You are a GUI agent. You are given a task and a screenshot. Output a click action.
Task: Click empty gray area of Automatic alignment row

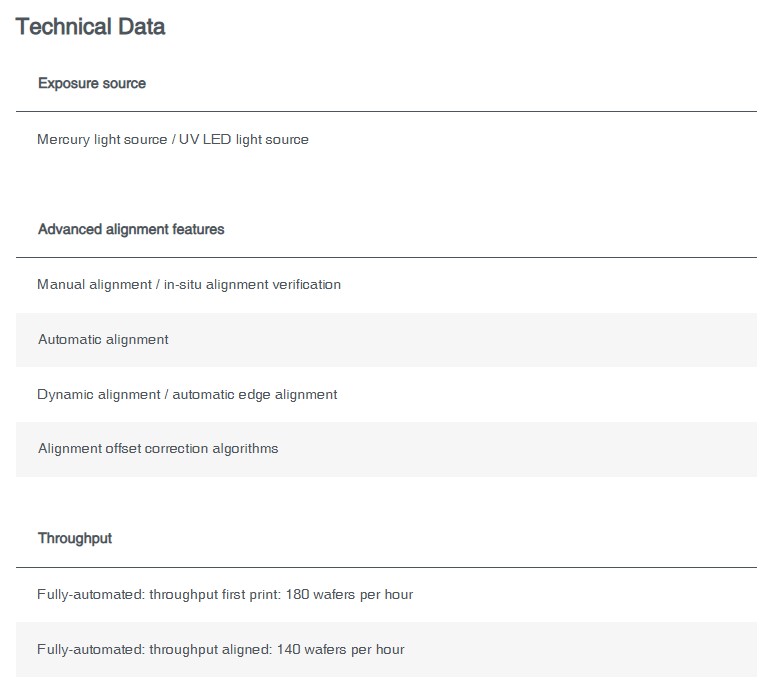point(461,340)
